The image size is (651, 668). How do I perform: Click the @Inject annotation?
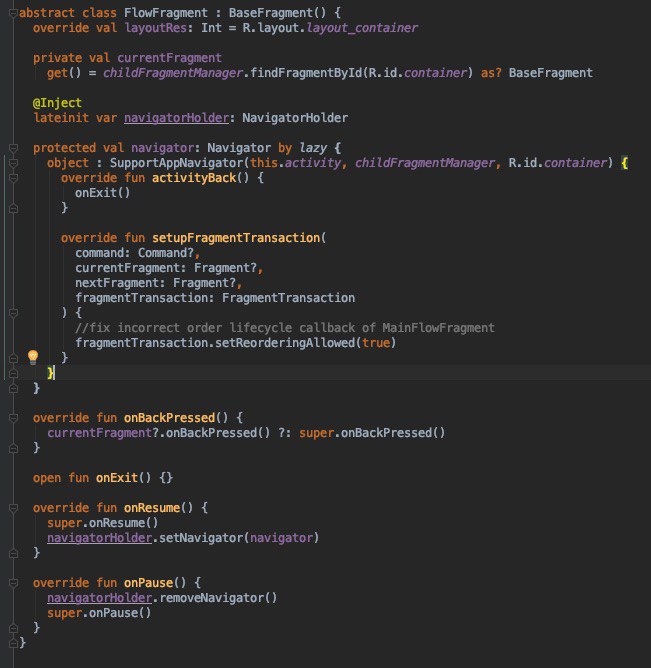57,103
